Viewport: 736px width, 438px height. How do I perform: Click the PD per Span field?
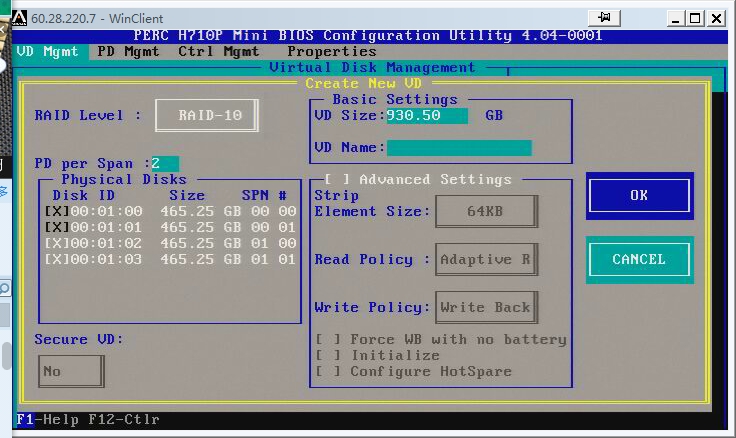coord(165,163)
